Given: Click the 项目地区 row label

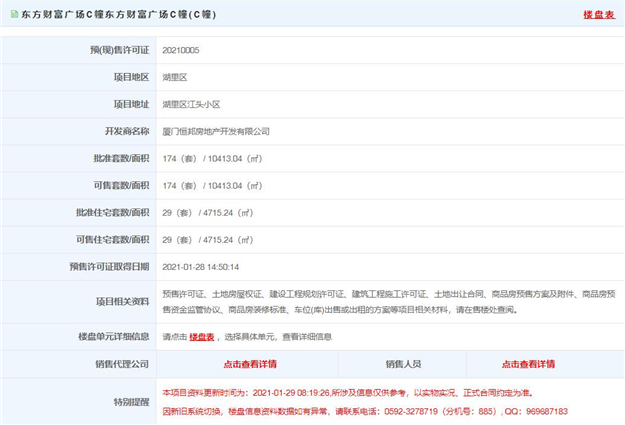Looking at the screenshot, I should pyautogui.click(x=132, y=77).
